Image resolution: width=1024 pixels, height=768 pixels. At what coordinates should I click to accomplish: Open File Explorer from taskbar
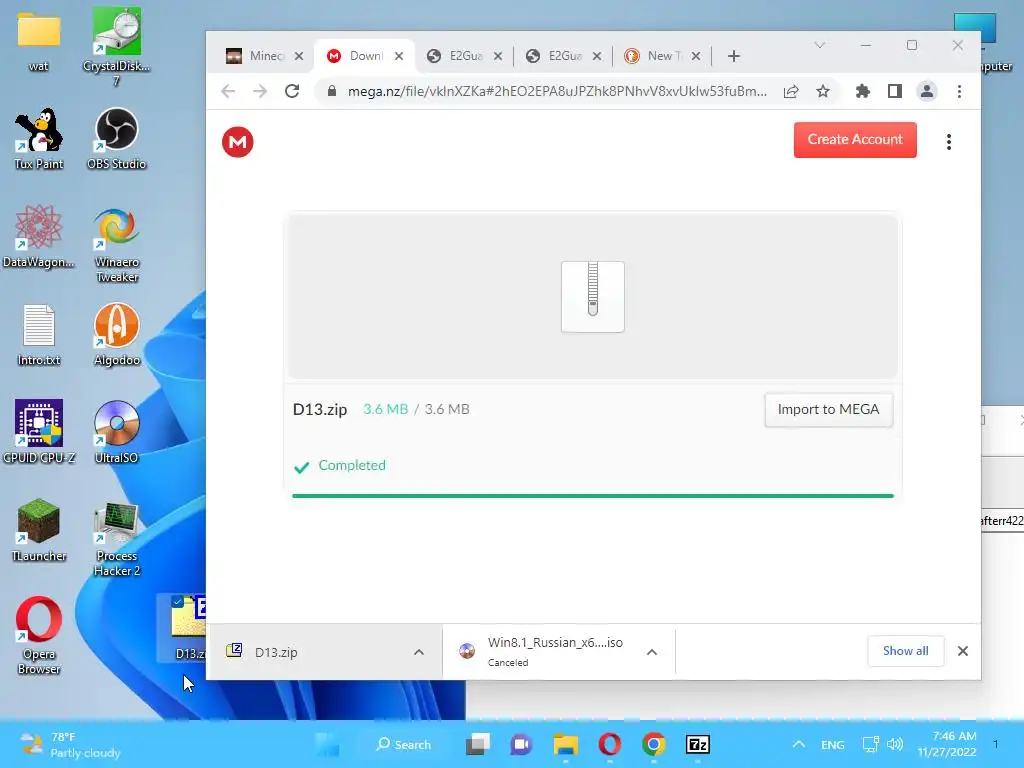click(x=566, y=744)
